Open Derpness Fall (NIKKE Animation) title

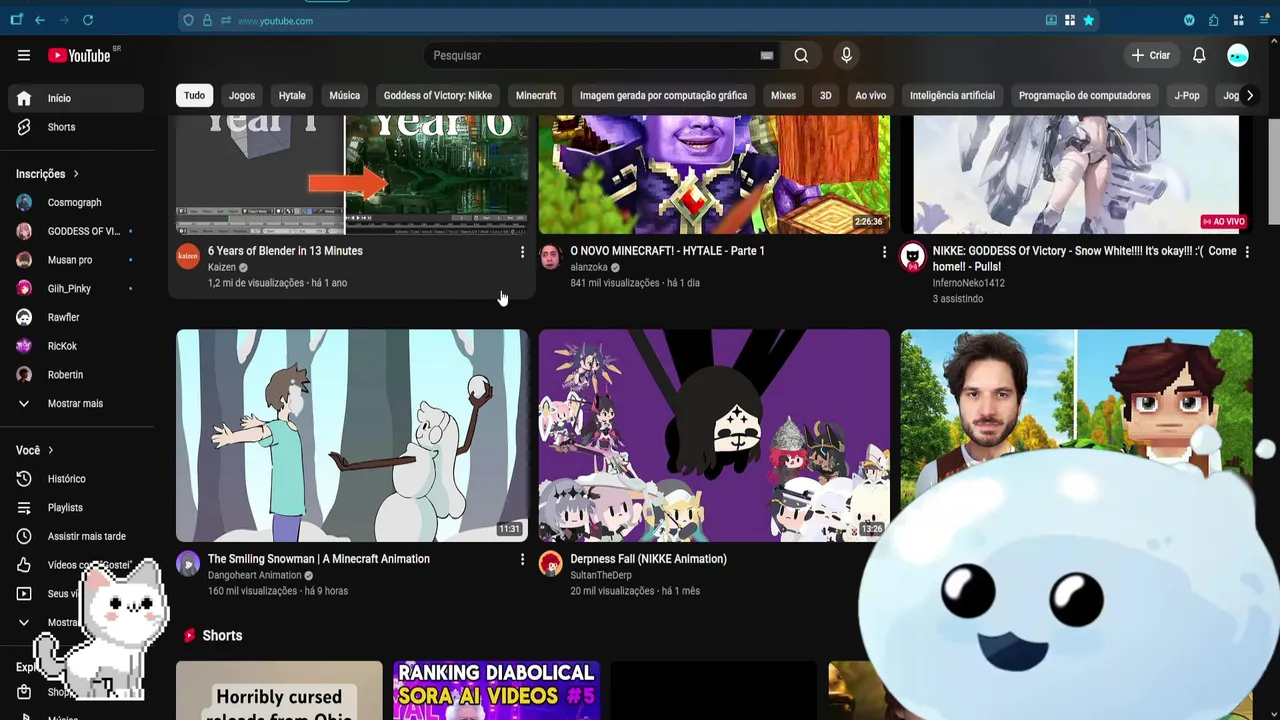pyautogui.click(x=648, y=559)
